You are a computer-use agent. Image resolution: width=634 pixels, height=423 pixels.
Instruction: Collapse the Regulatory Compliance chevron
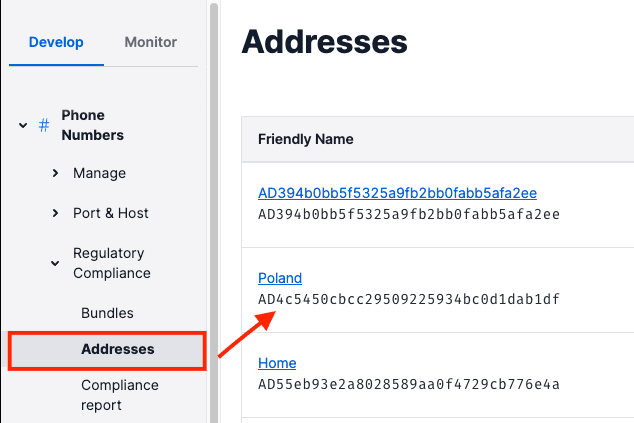(56, 264)
